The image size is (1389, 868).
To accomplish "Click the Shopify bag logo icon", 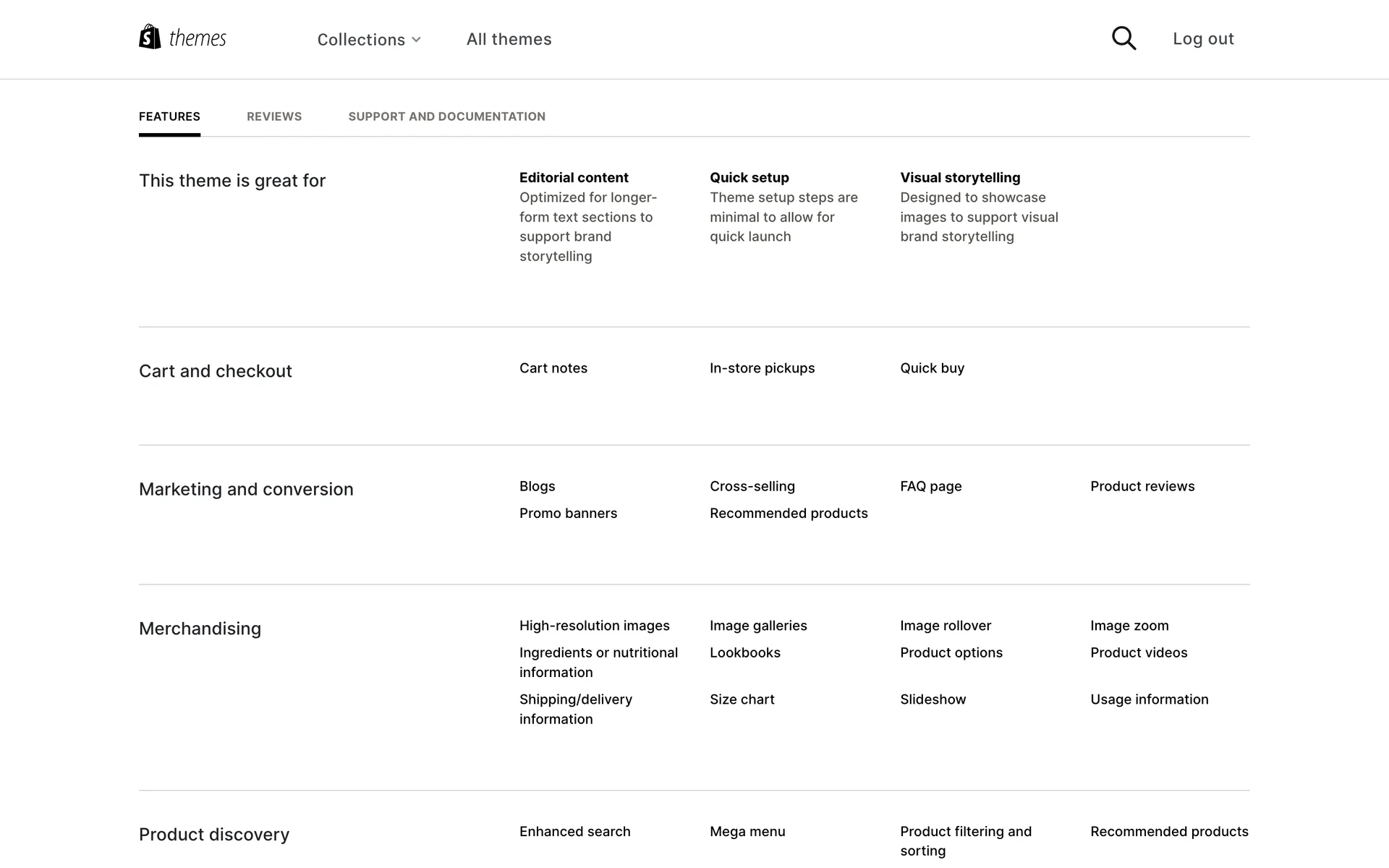I will 150,37.
